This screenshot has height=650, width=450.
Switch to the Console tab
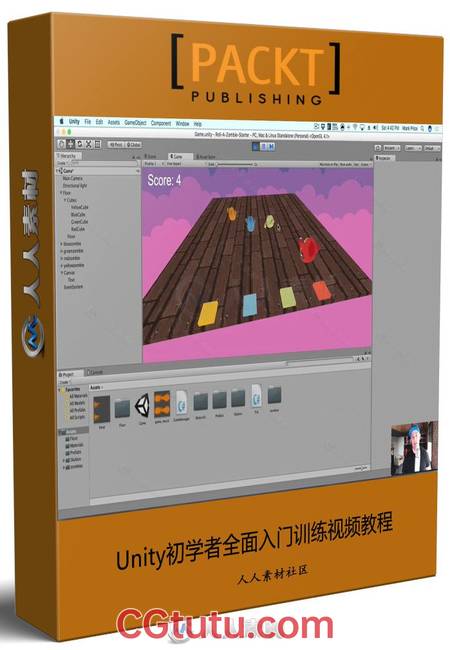(x=95, y=372)
